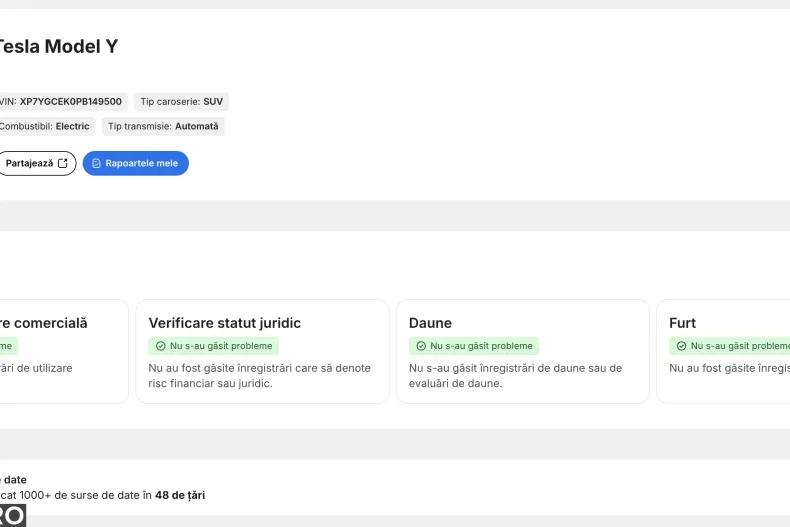Click the share arrow icon in Partajează

63,163
